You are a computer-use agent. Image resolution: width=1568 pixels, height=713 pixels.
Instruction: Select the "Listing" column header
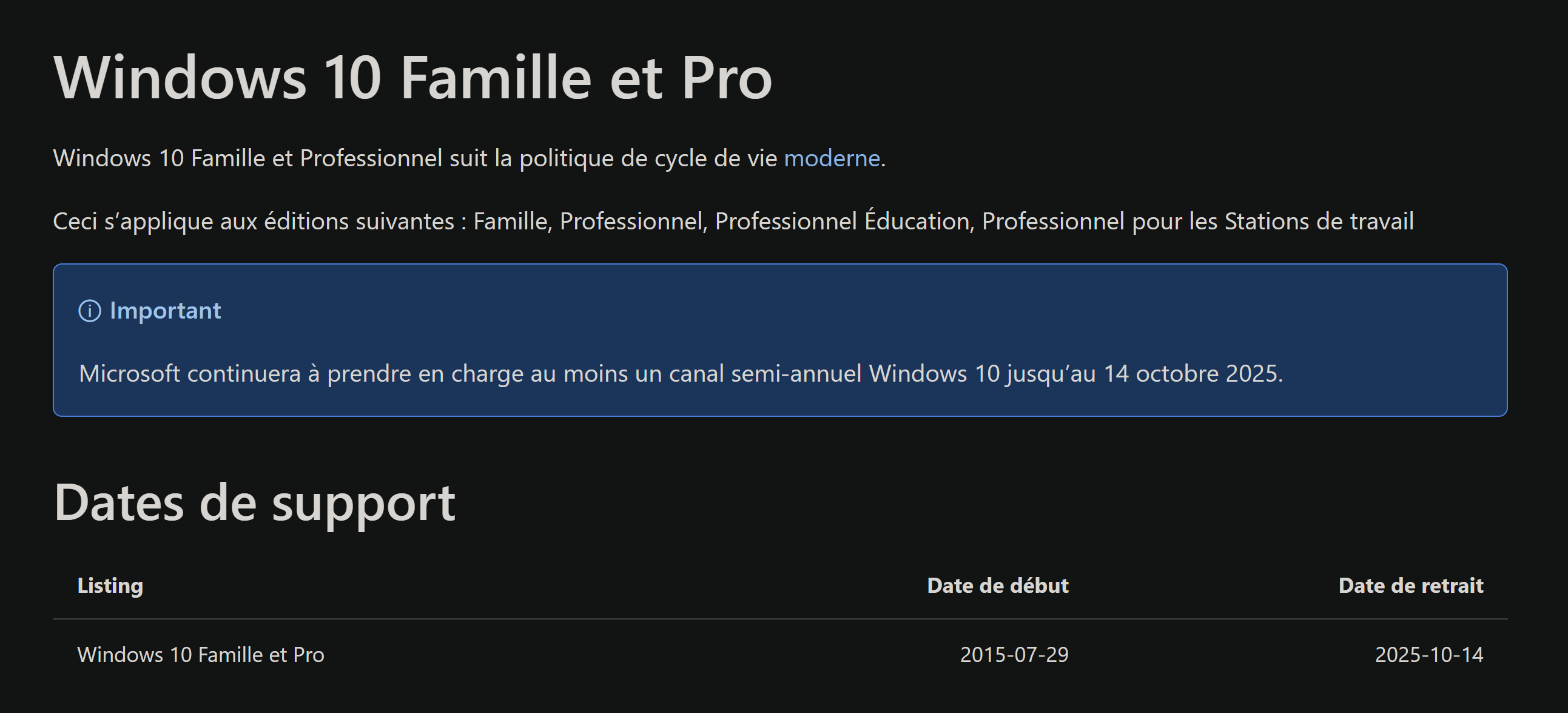(x=110, y=585)
